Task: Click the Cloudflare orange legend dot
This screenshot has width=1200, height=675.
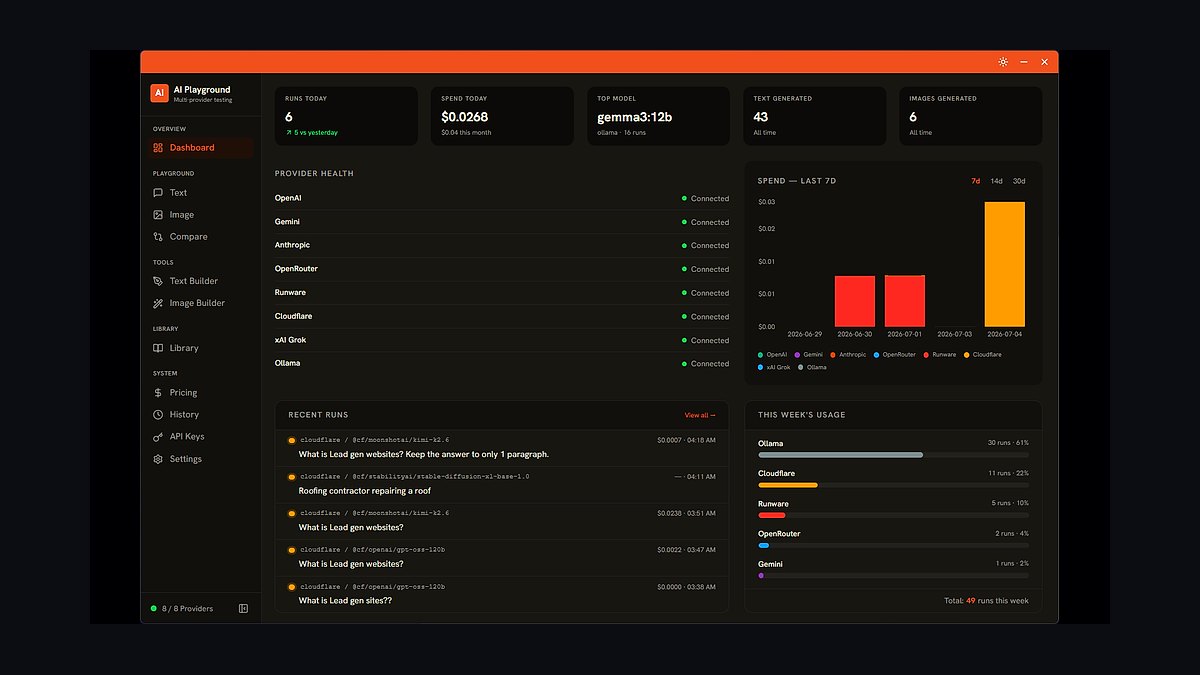Action: point(966,355)
